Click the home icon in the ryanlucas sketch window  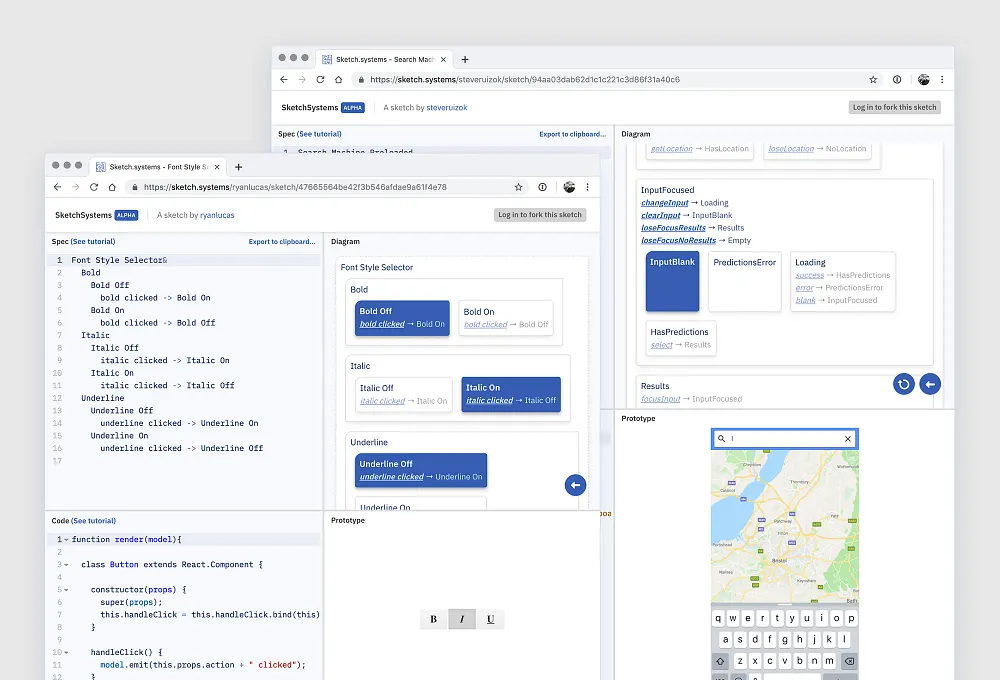coord(114,187)
